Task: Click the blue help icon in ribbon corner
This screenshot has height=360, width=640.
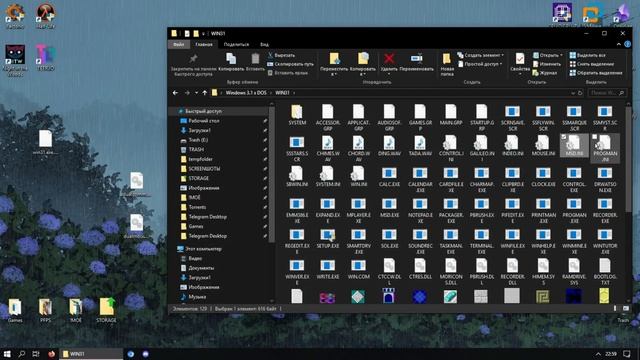Action: [x=627, y=44]
